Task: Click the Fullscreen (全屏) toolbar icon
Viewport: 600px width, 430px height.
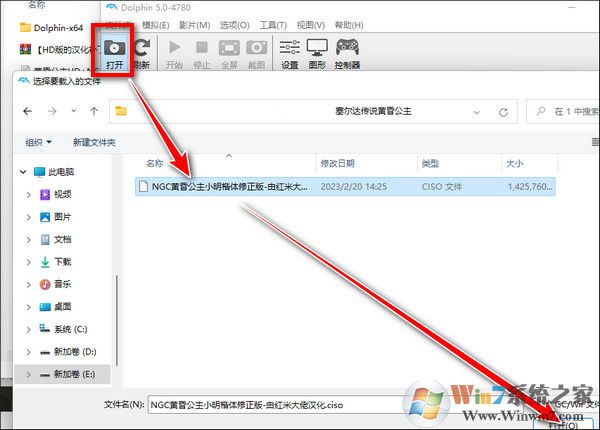Action: [229, 54]
